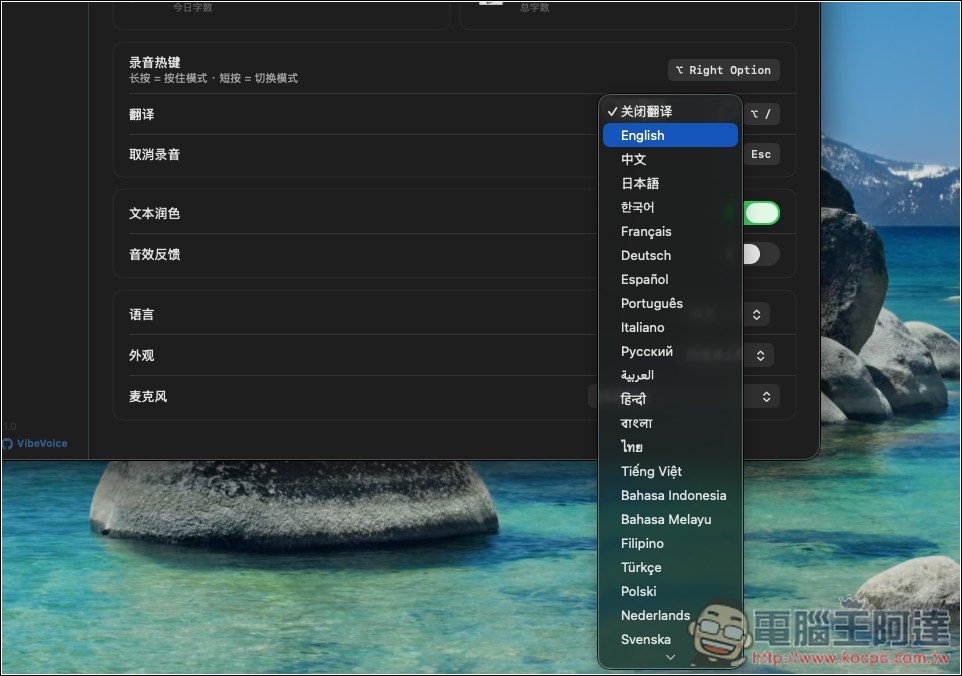The width and height of the screenshot is (962, 676).
Task: Click the Right Option hotkey button
Action: click(x=723, y=70)
